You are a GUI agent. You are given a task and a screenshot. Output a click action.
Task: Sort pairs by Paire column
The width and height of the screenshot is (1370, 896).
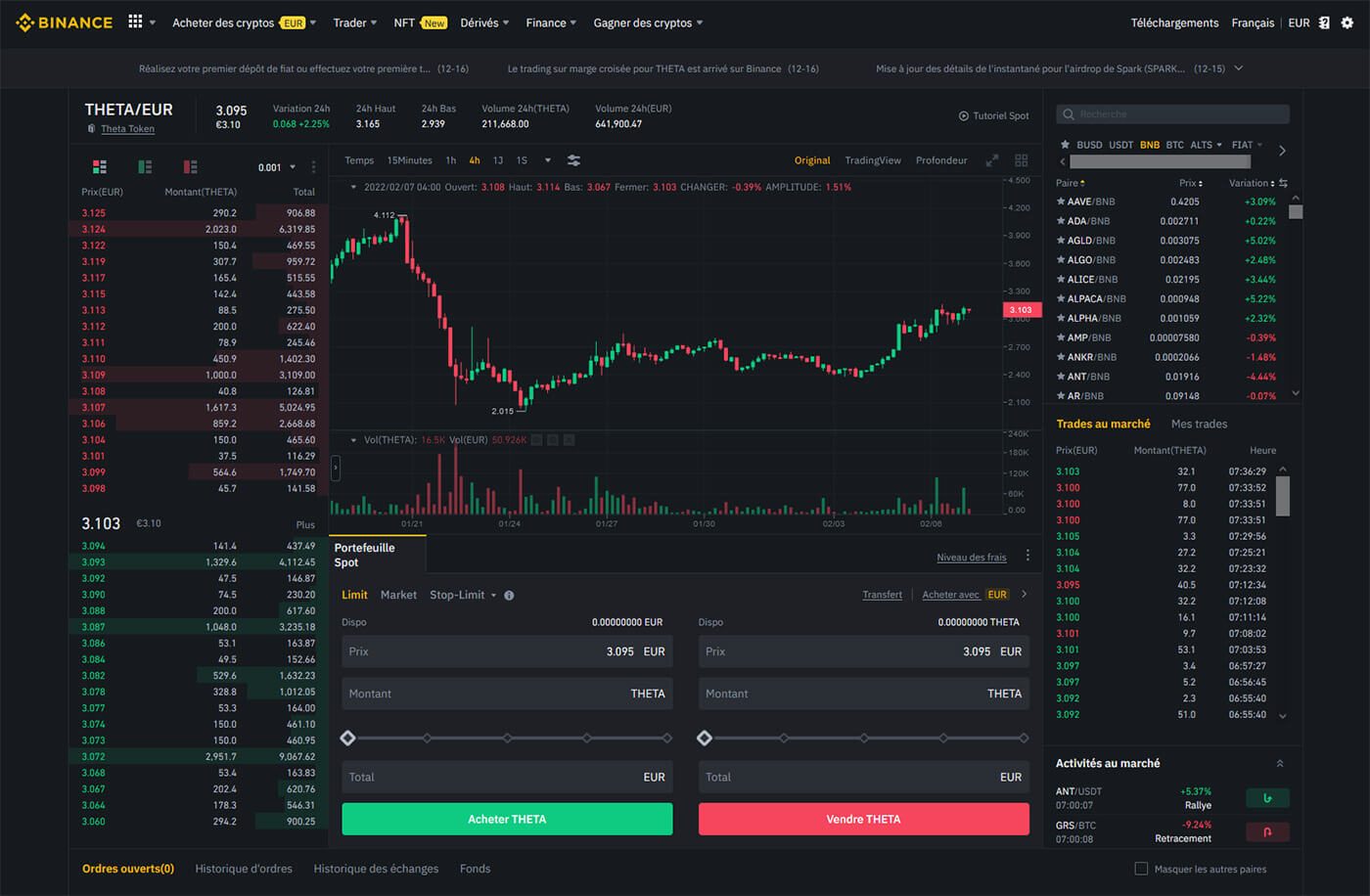point(1070,183)
